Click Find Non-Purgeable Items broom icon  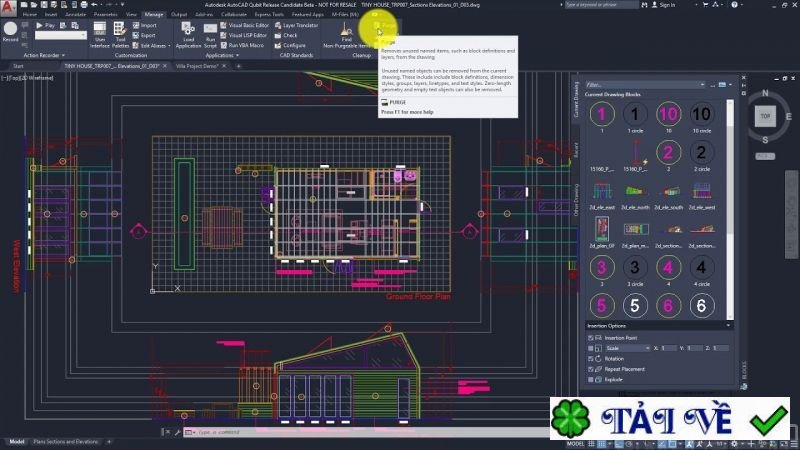coord(346,30)
